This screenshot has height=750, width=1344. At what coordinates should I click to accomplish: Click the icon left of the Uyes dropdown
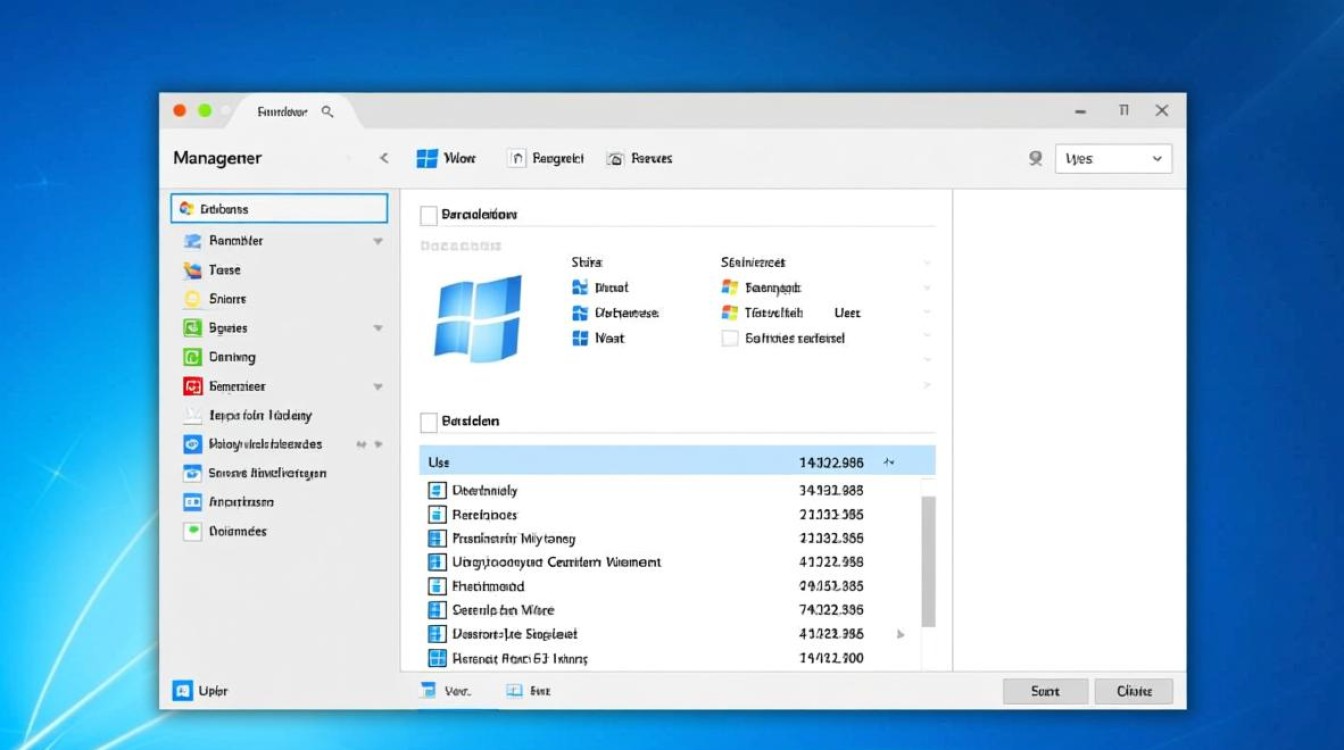[x=1036, y=158]
